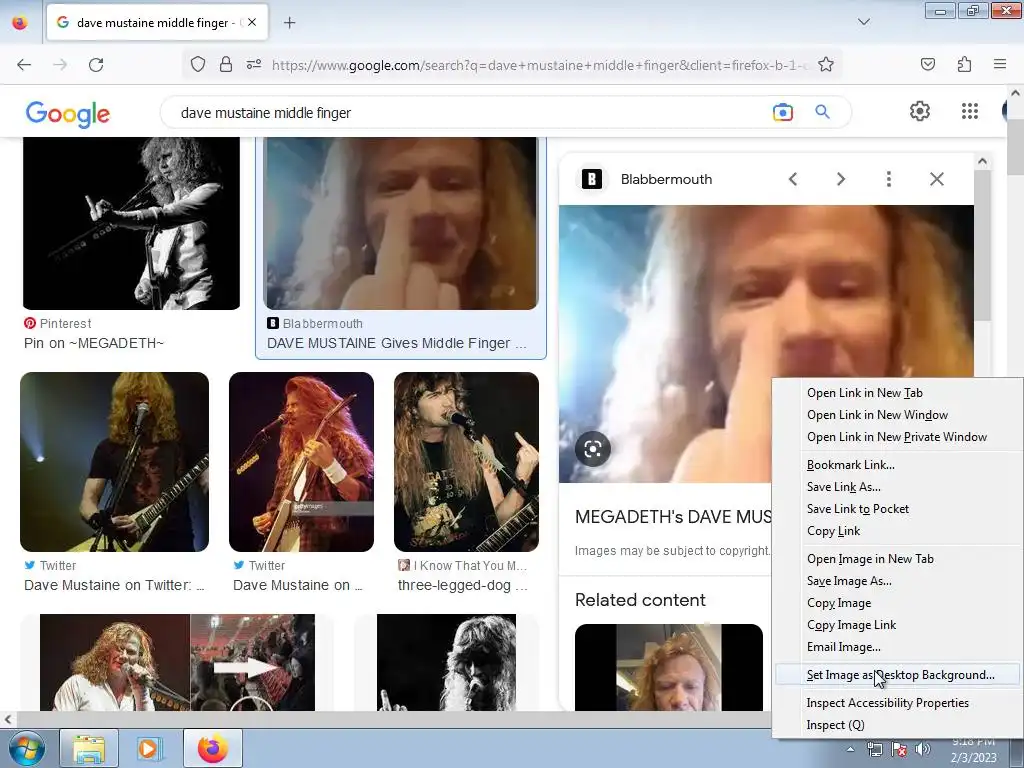Choose Open Link in New Private Window

pyautogui.click(x=897, y=437)
